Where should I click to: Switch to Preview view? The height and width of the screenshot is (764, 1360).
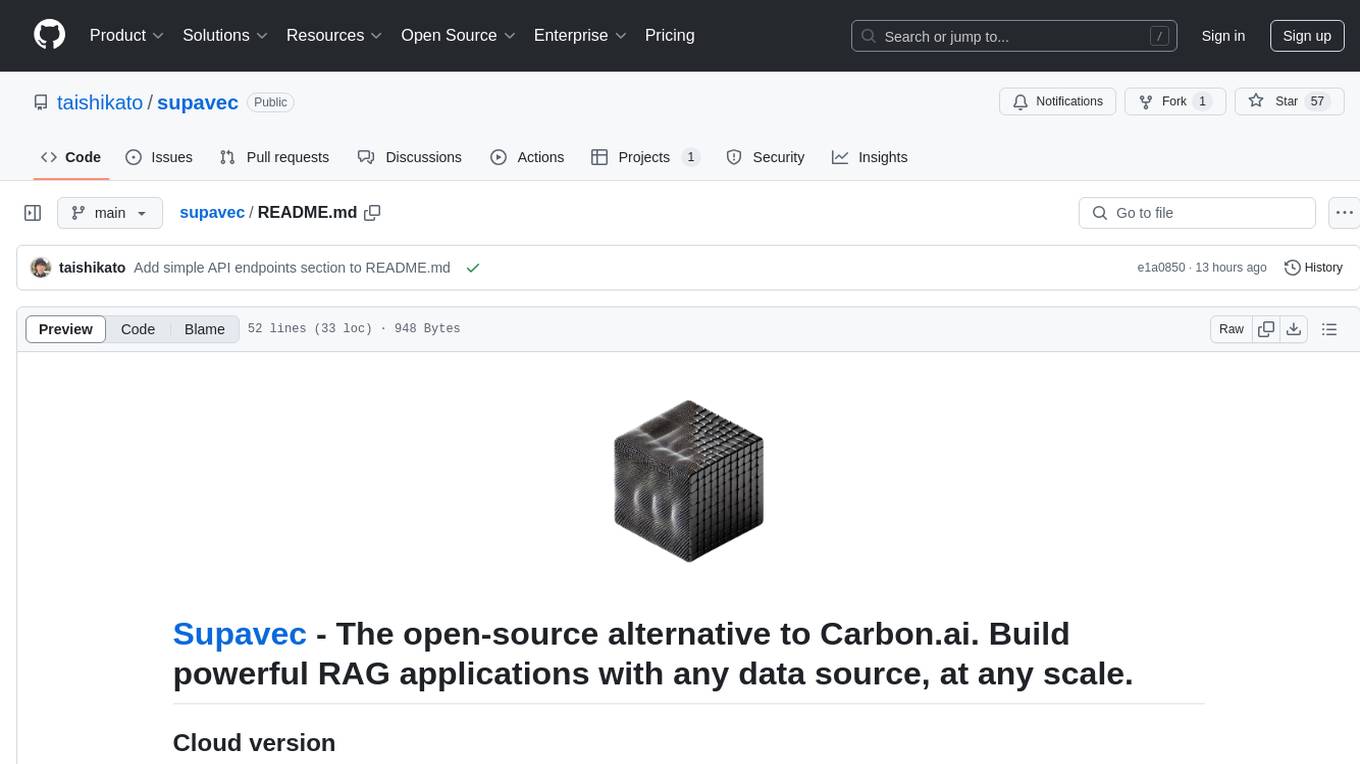pyautogui.click(x=66, y=329)
